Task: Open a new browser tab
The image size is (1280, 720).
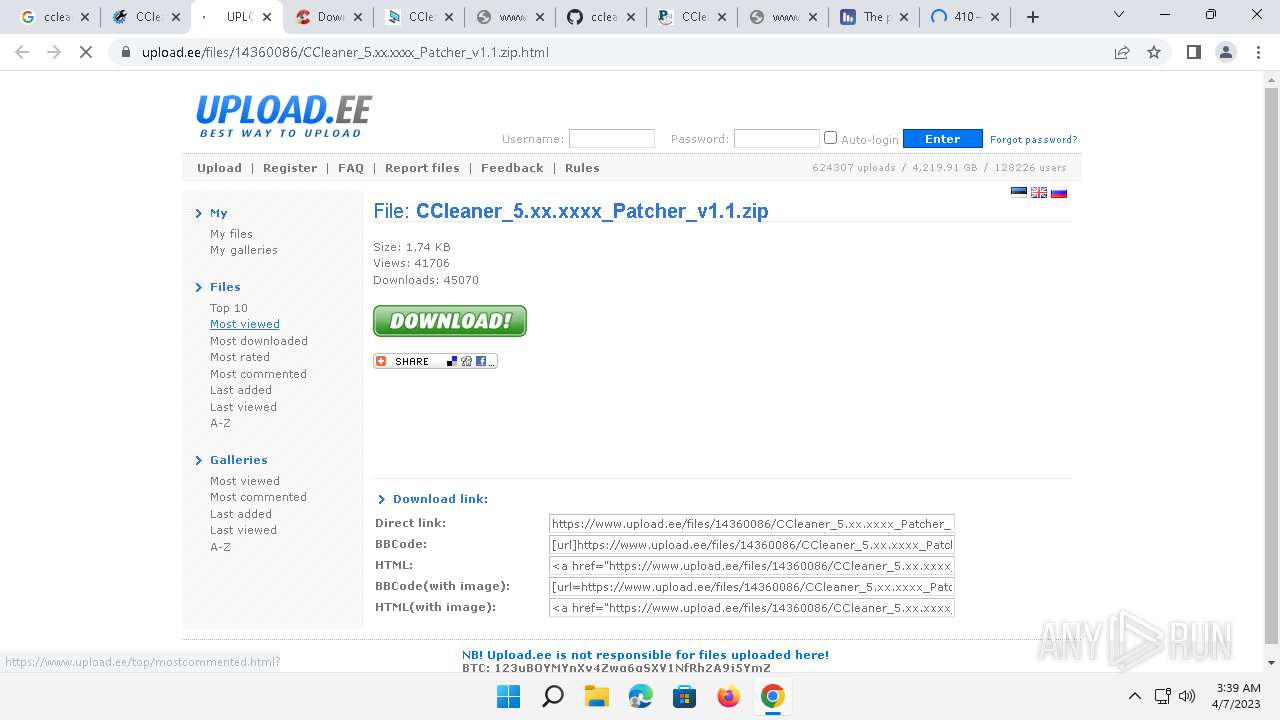Action: pos(1033,17)
